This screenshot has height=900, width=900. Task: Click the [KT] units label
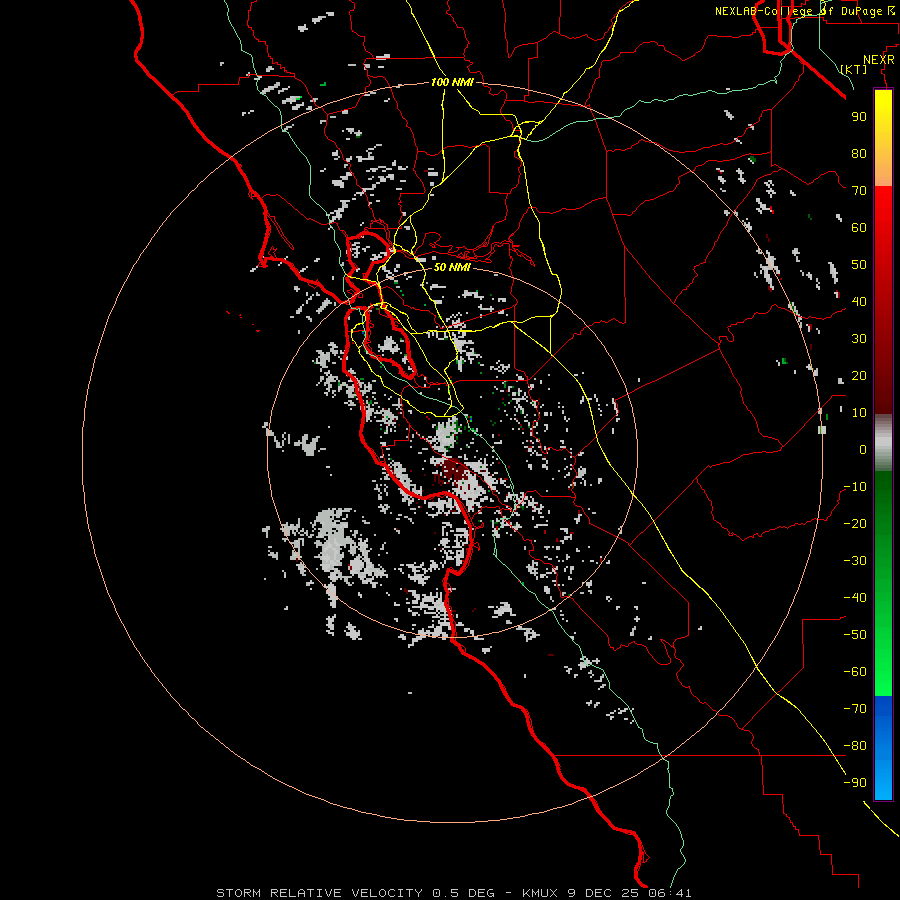click(x=854, y=69)
